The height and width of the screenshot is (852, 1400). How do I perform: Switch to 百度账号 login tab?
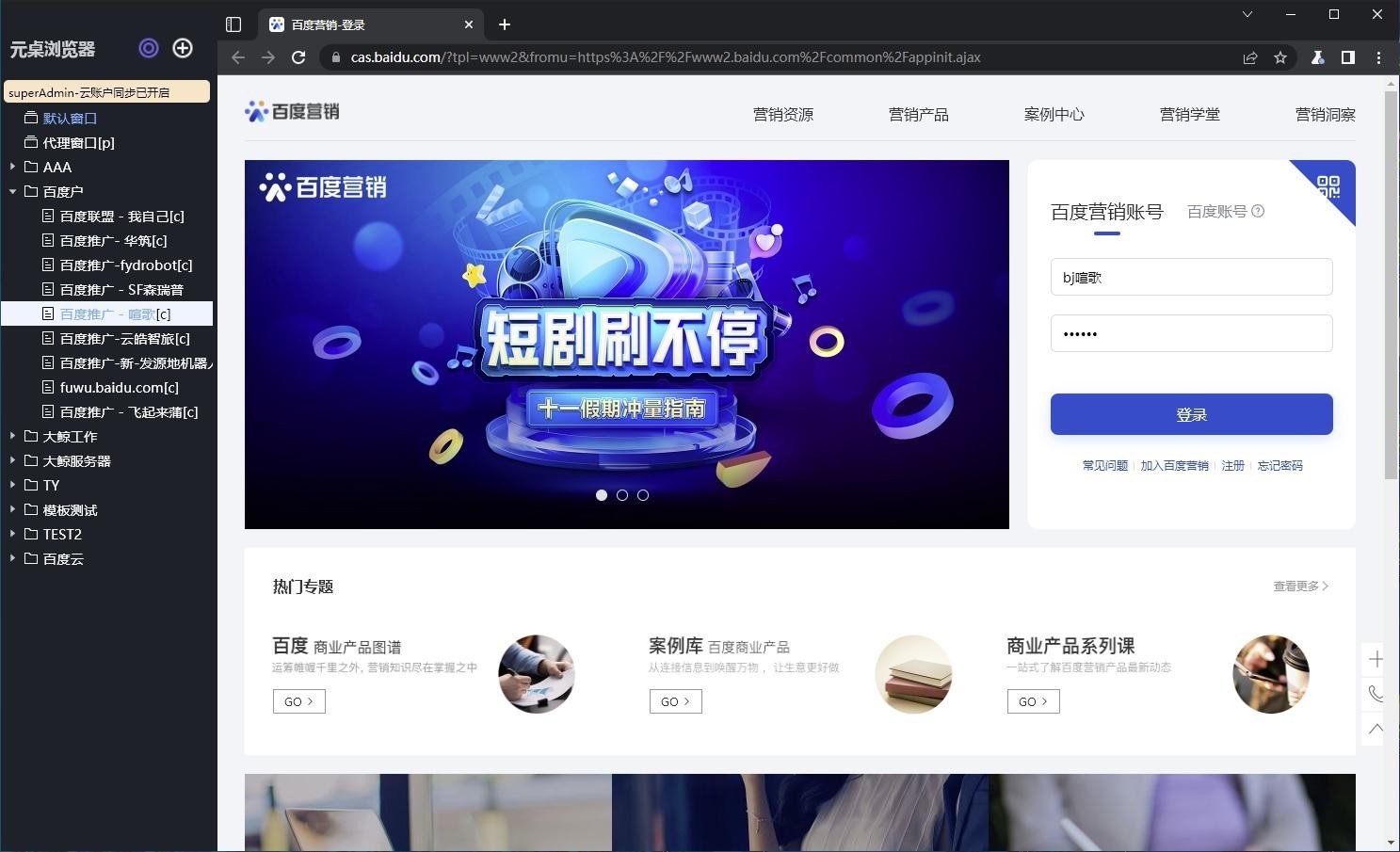1216,211
